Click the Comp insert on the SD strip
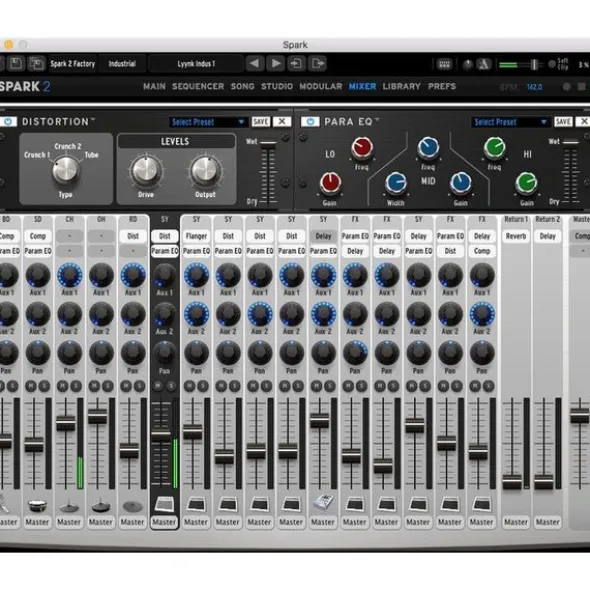The height and width of the screenshot is (591, 590). point(37,236)
